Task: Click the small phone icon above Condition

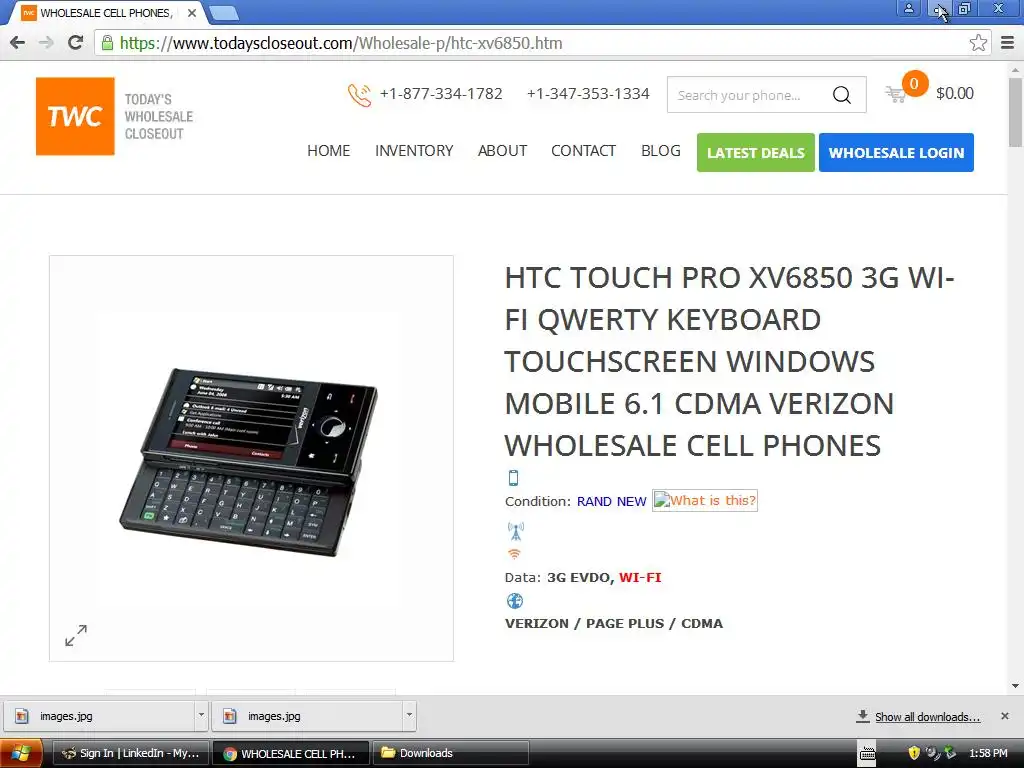Action: (x=513, y=478)
